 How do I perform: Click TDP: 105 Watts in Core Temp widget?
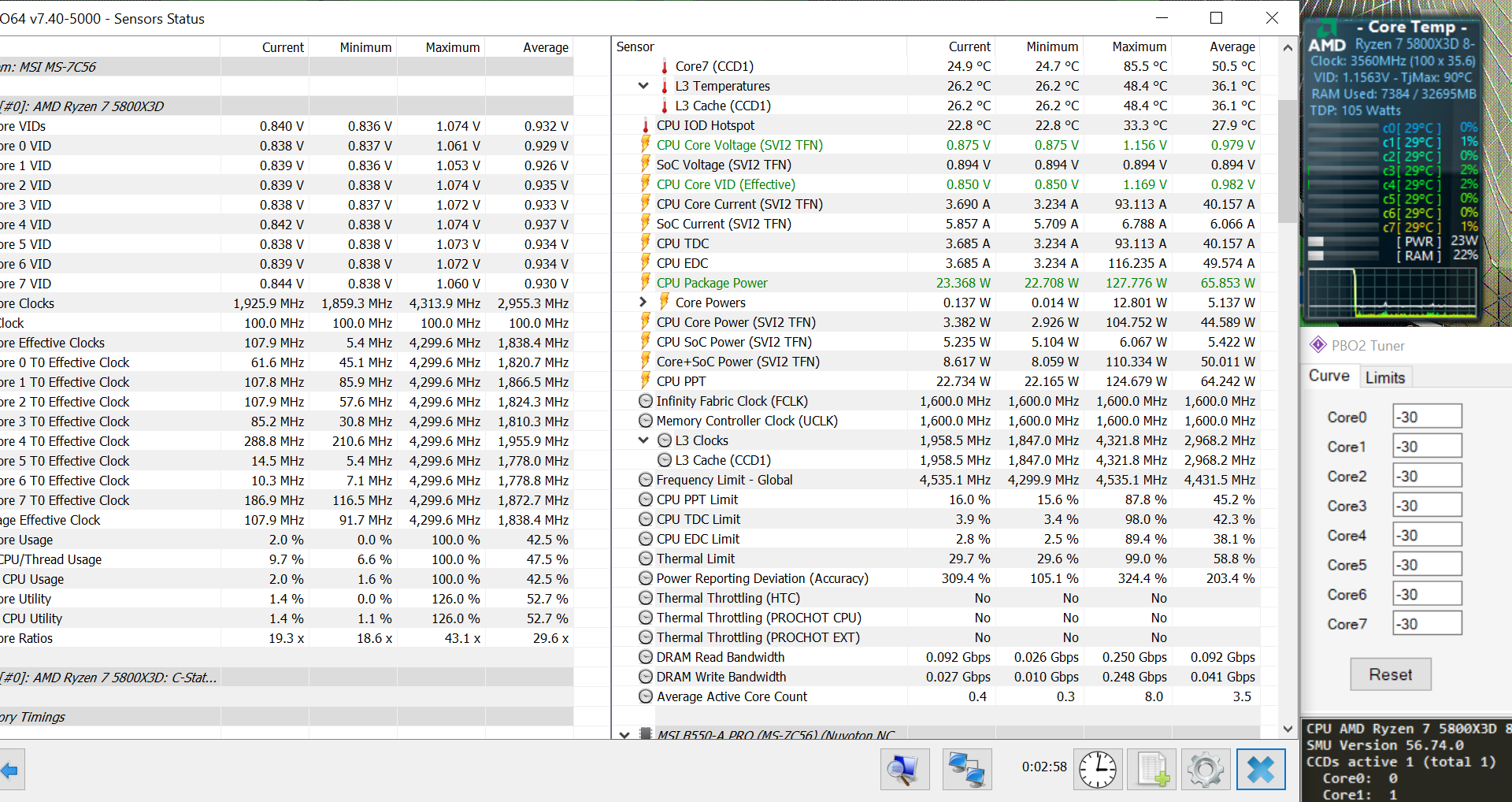coord(1355,110)
